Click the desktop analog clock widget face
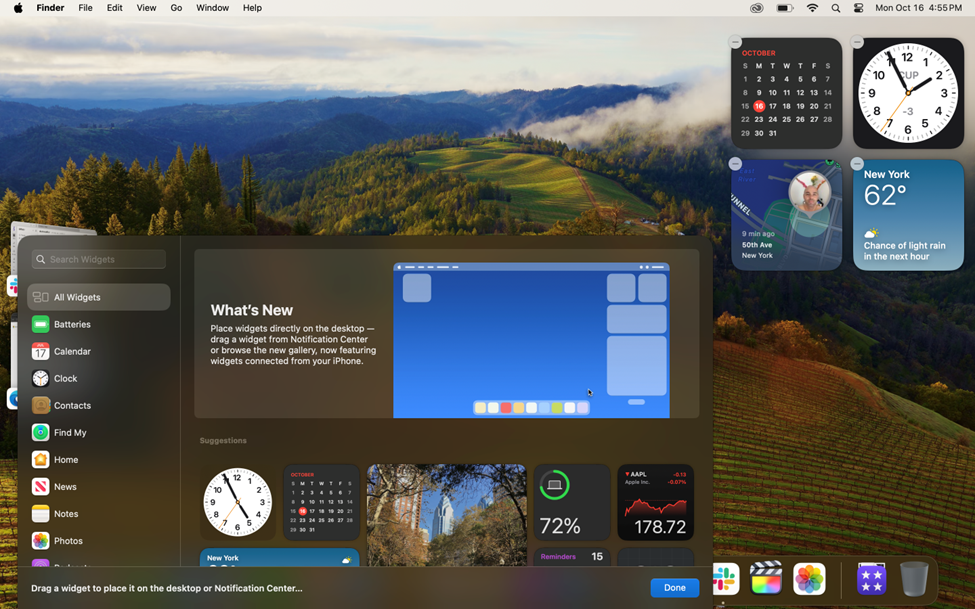The image size is (975, 609). (908, 93)
